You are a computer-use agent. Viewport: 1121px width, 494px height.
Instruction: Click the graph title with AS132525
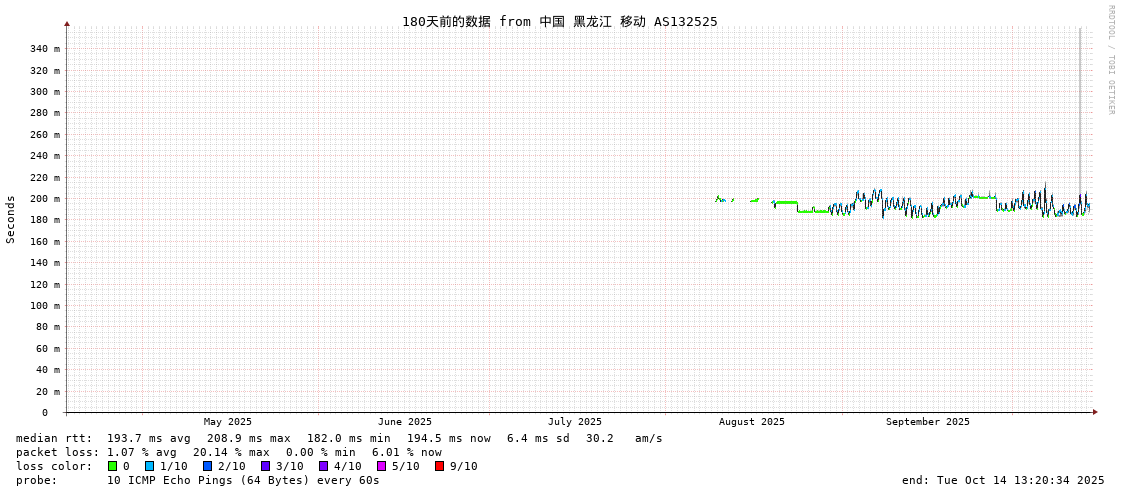point(559,22)
